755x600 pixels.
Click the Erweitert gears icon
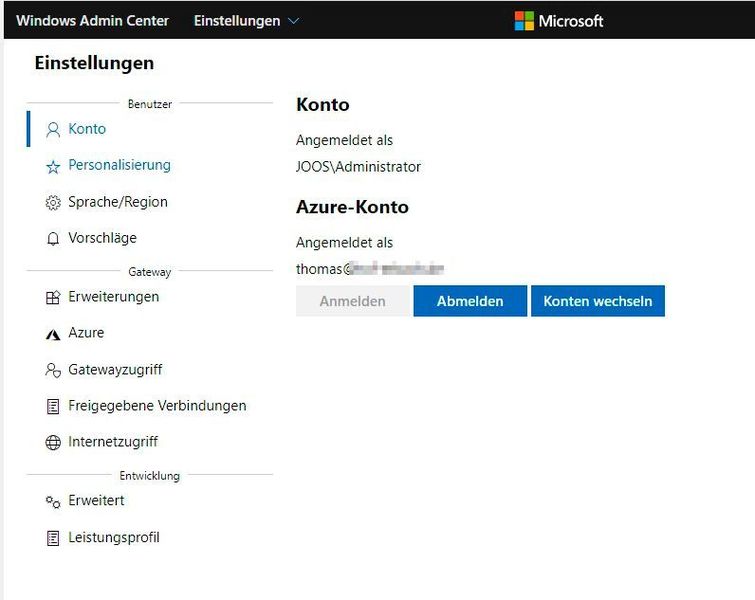click(x=53, y=502)
